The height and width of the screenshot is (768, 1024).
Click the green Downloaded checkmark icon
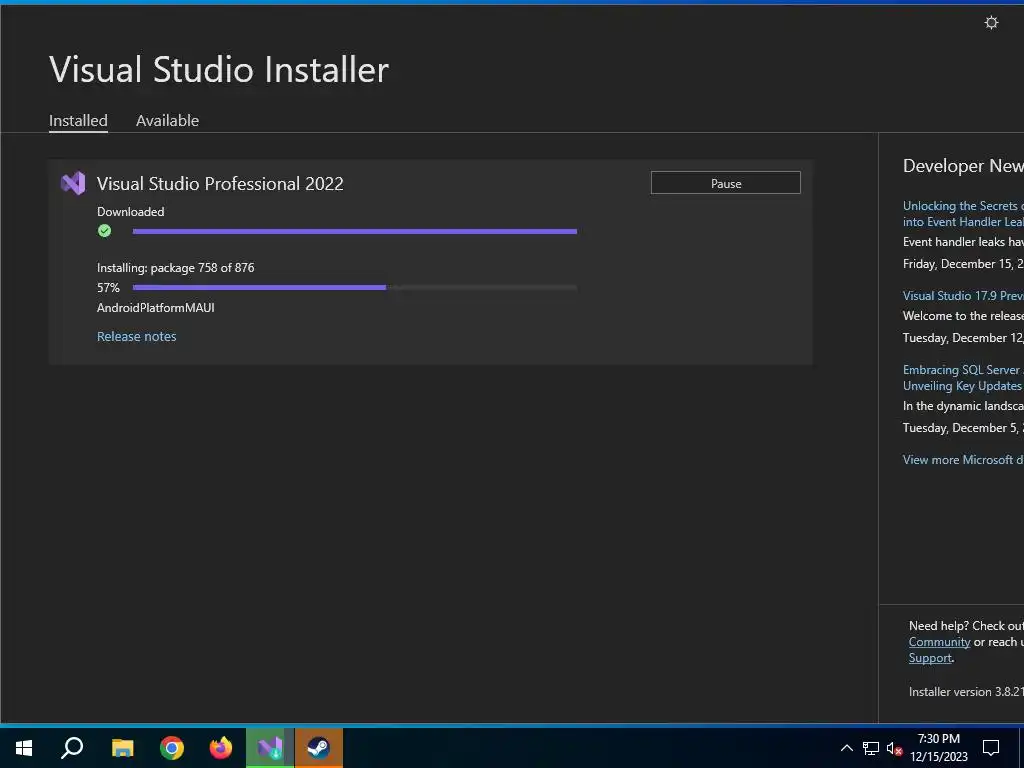(104, 231)
